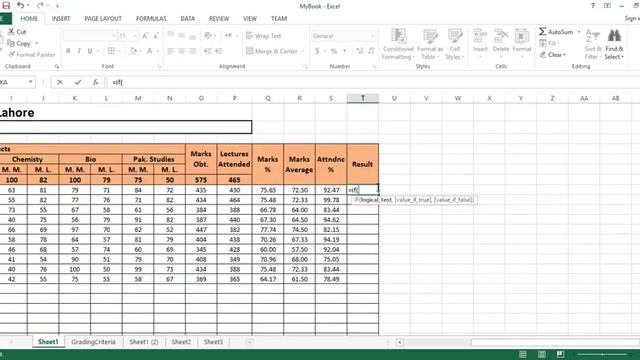Undo the last action

[x=20, y=5]
